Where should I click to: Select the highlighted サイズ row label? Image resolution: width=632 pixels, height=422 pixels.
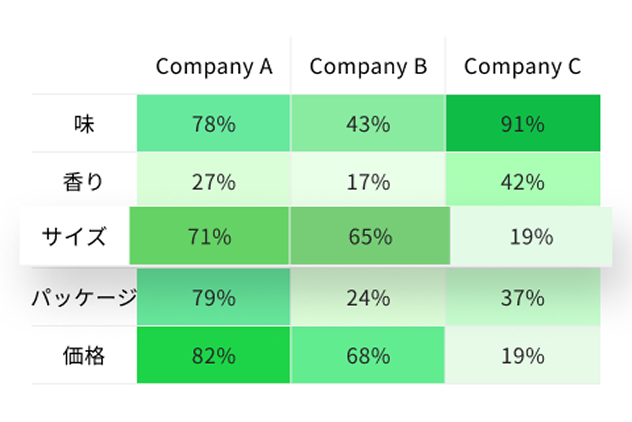click(x=74, y=237)
